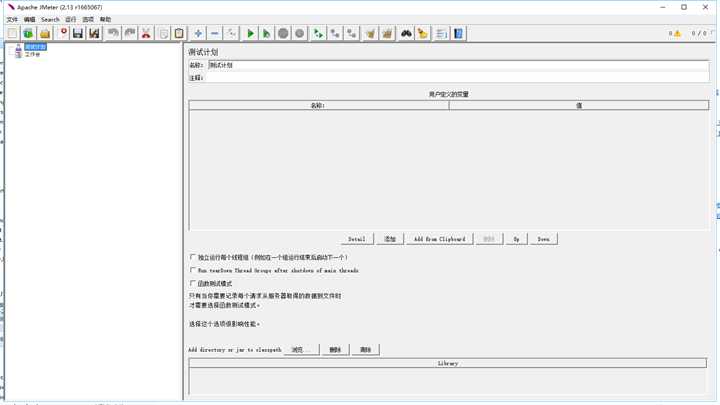The image size is (720, 405).
Task: Select the 工作台 tree node
Action: 32,54
